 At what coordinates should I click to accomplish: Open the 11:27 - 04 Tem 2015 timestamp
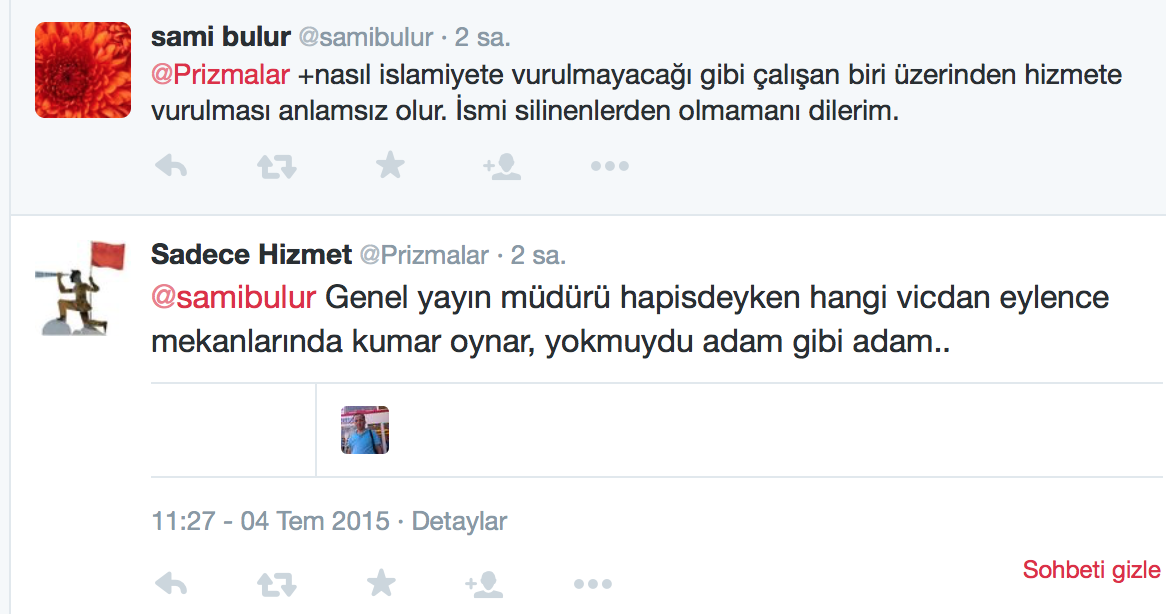[270, 521]
